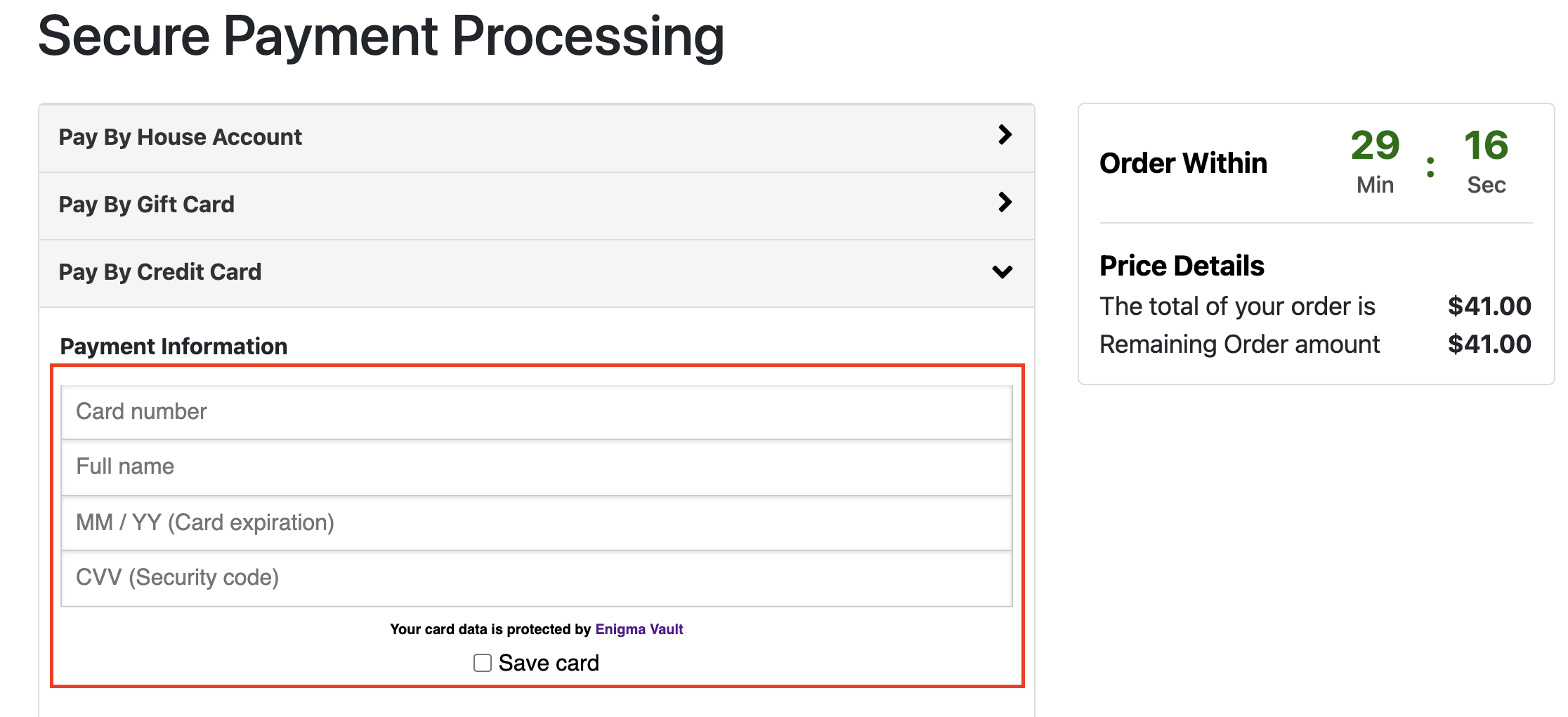Expand the Pay By House Account section title

(x=180, y=137)
